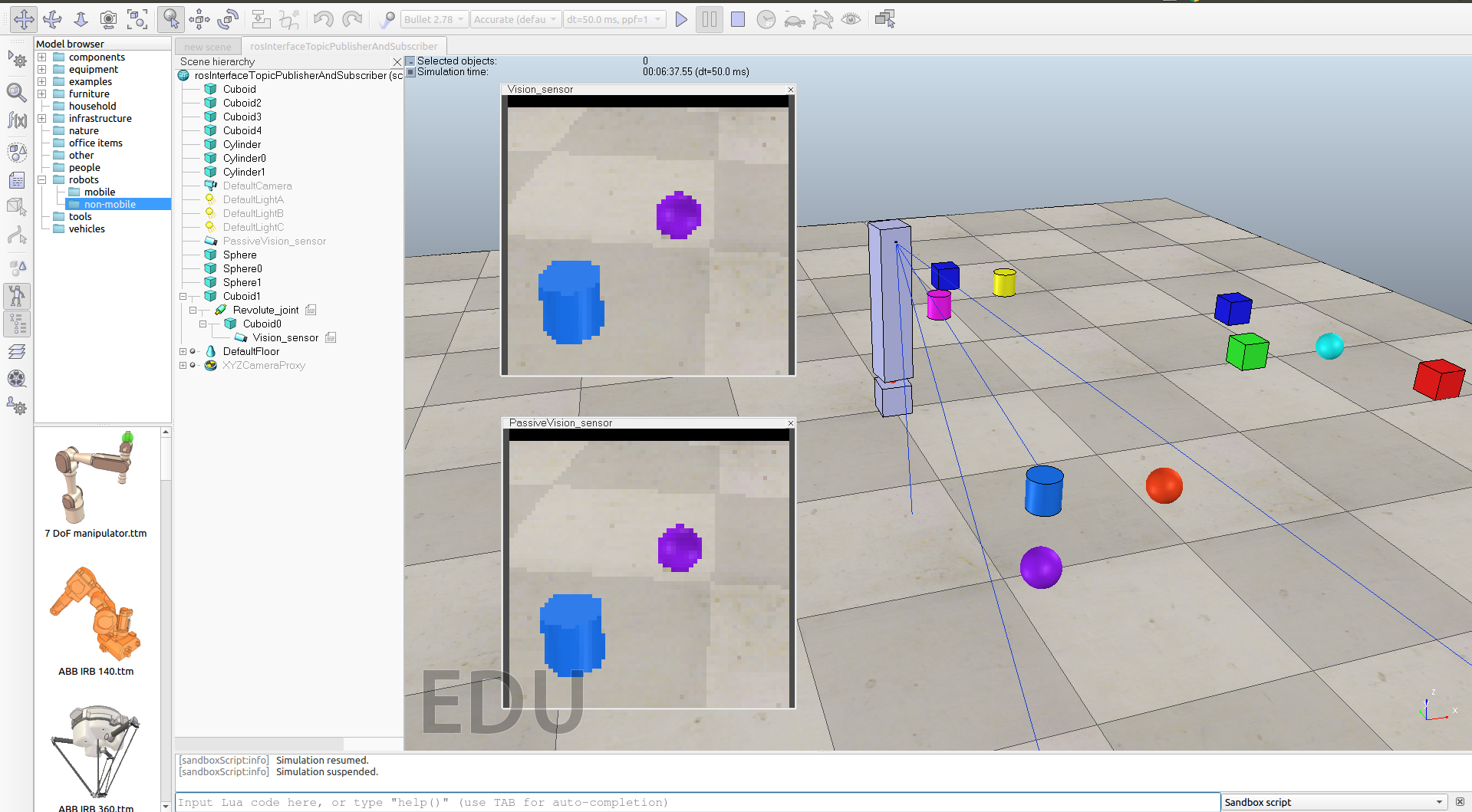Open the Sandbox script dropdown
The width and height of the screenshot is (1472, 812).
[1333, 802]
